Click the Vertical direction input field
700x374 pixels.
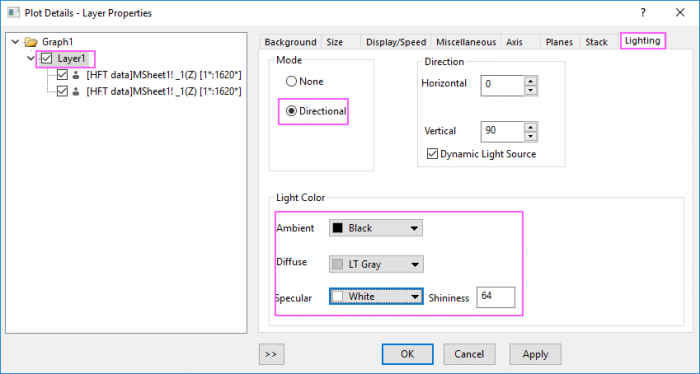[x=502, y=131]
